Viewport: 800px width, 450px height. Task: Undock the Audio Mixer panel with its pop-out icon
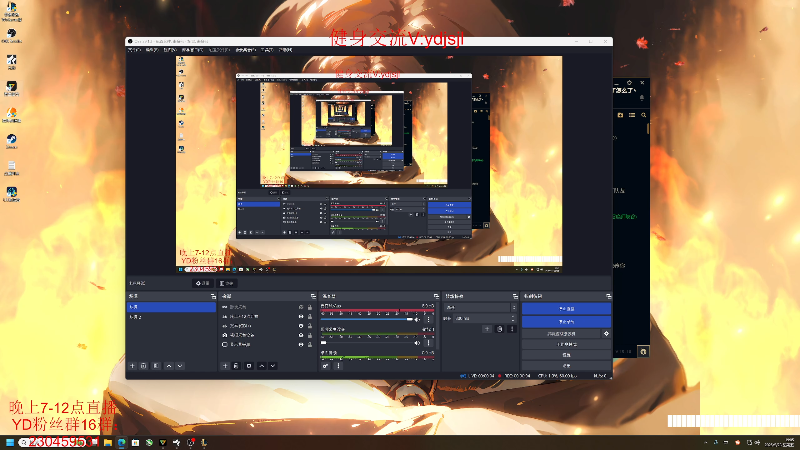(x=436, y=296)
